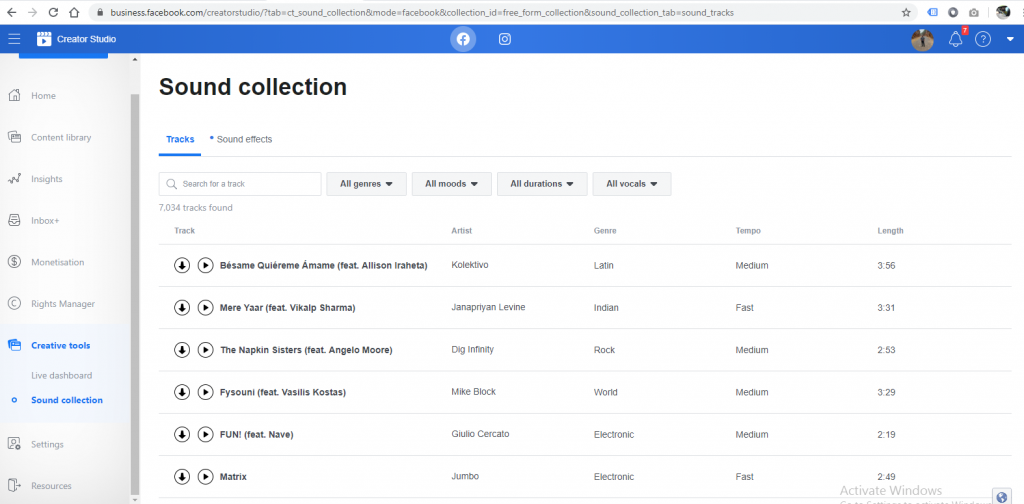
Task: Click the profile avatar picture
Action: 922,39
